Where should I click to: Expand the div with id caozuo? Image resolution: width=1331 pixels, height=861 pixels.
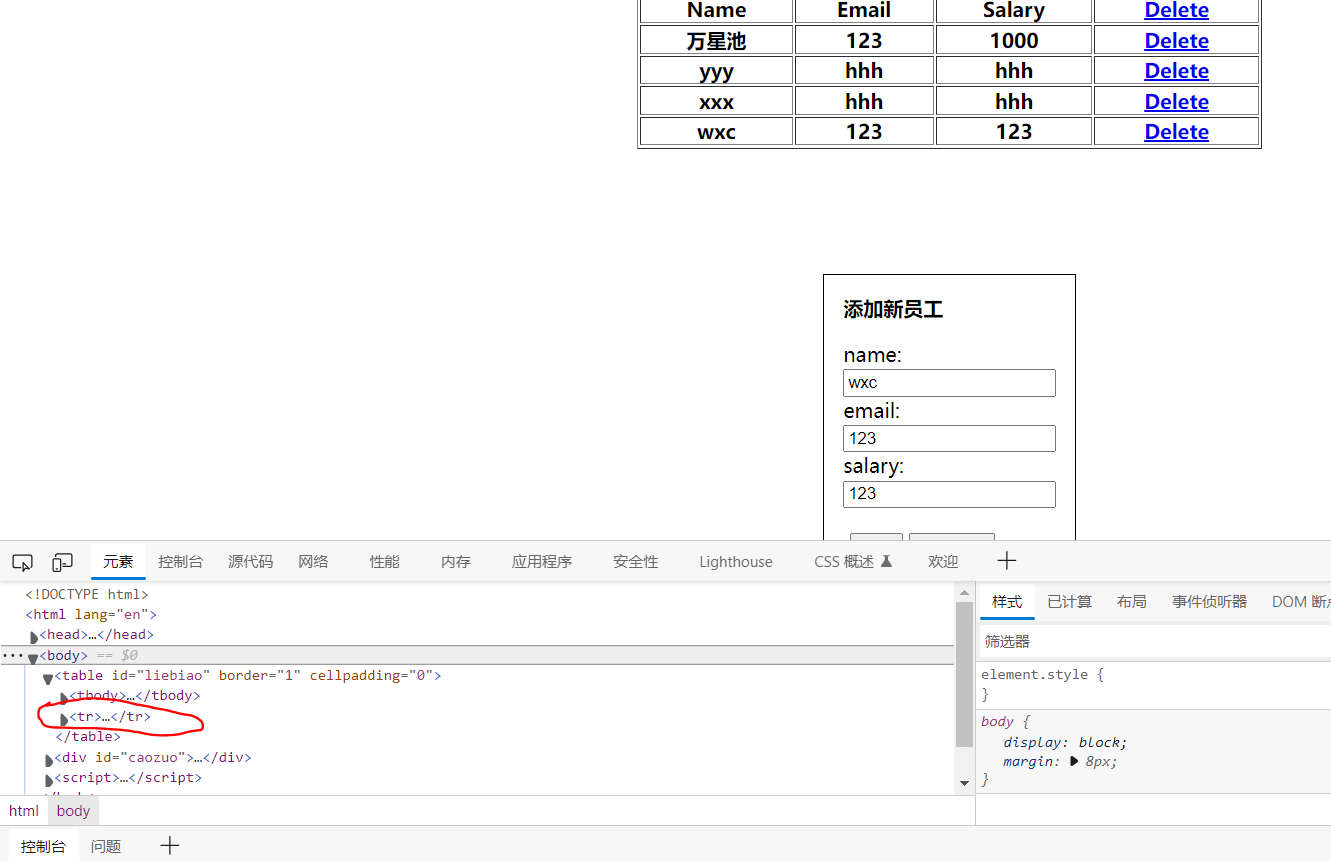[48, 757]
